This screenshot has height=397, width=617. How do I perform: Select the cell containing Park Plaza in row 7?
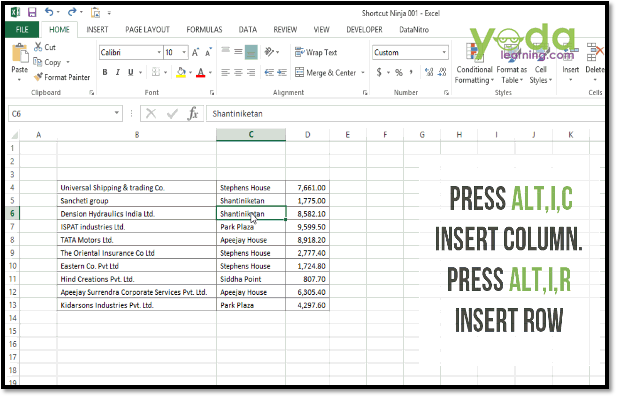pos(251,227)
